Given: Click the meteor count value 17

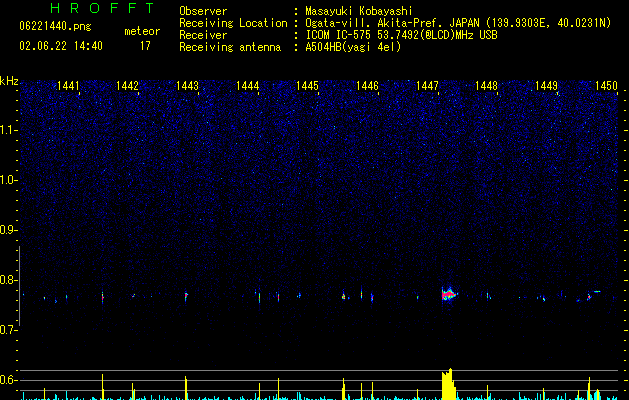Looking at the screenshot, I should [x=145, y=46].
